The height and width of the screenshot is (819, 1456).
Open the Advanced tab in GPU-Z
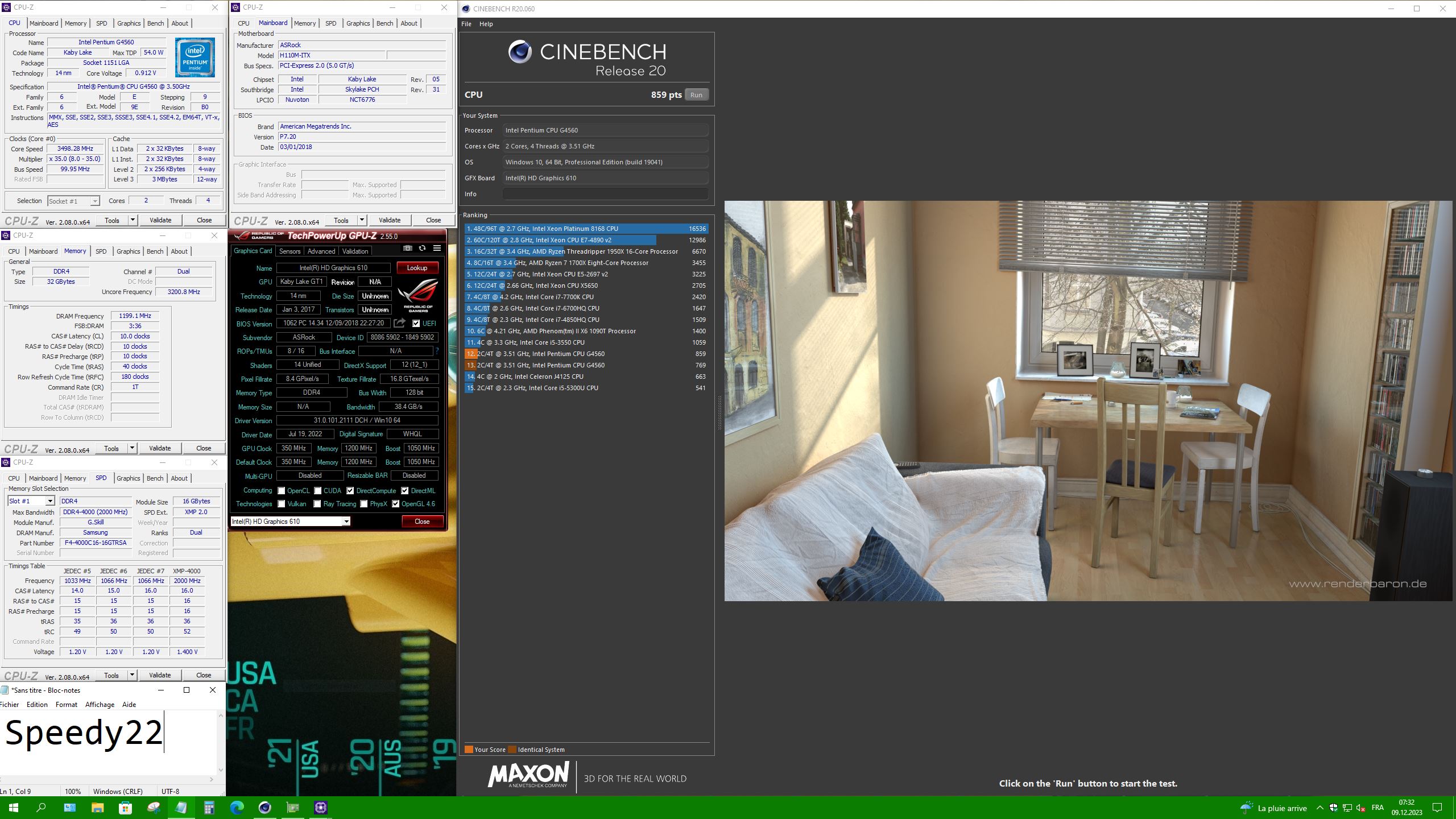(x=321, y=251)
